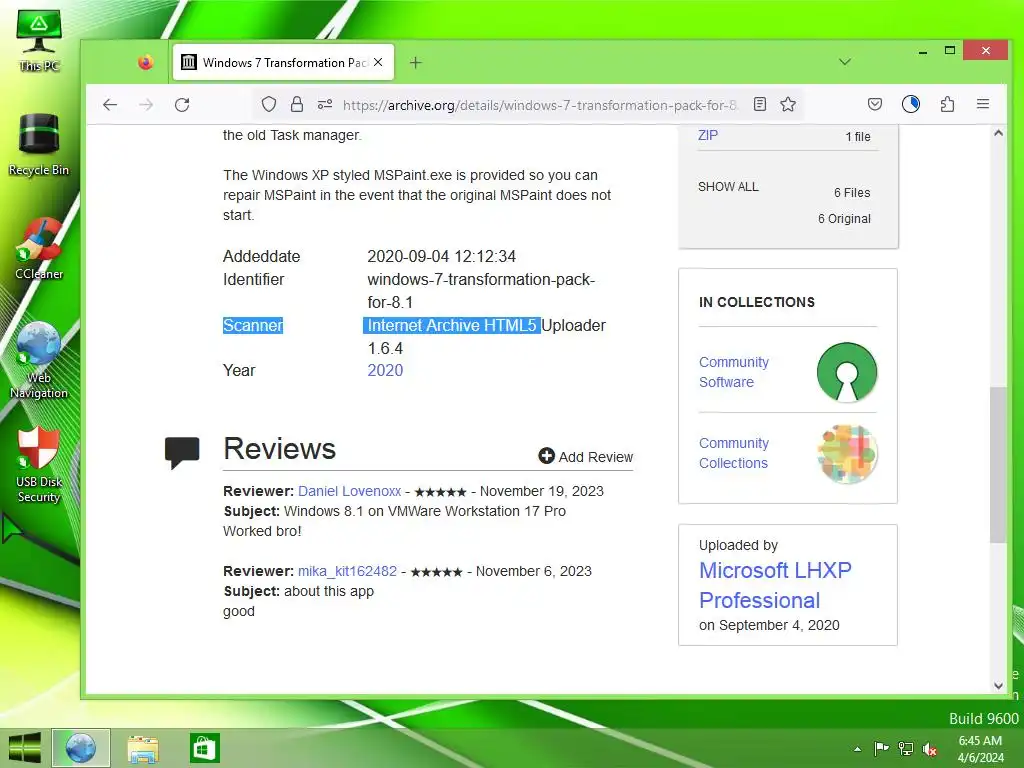This screenshot has height=768, width=1024.
Task: Open reviewer mika_kit162482 profile
Action: pyautogui.click(x=347, y=571)
